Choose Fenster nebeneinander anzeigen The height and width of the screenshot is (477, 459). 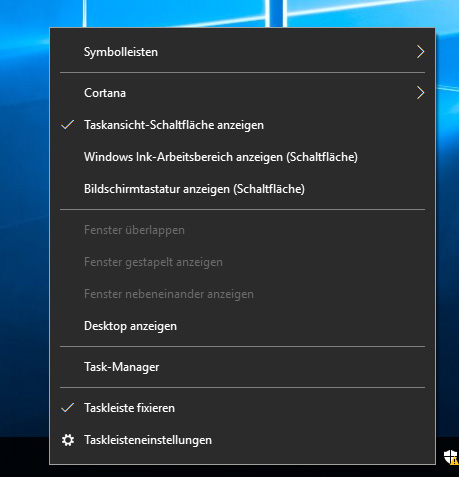[x=242, y=294]
